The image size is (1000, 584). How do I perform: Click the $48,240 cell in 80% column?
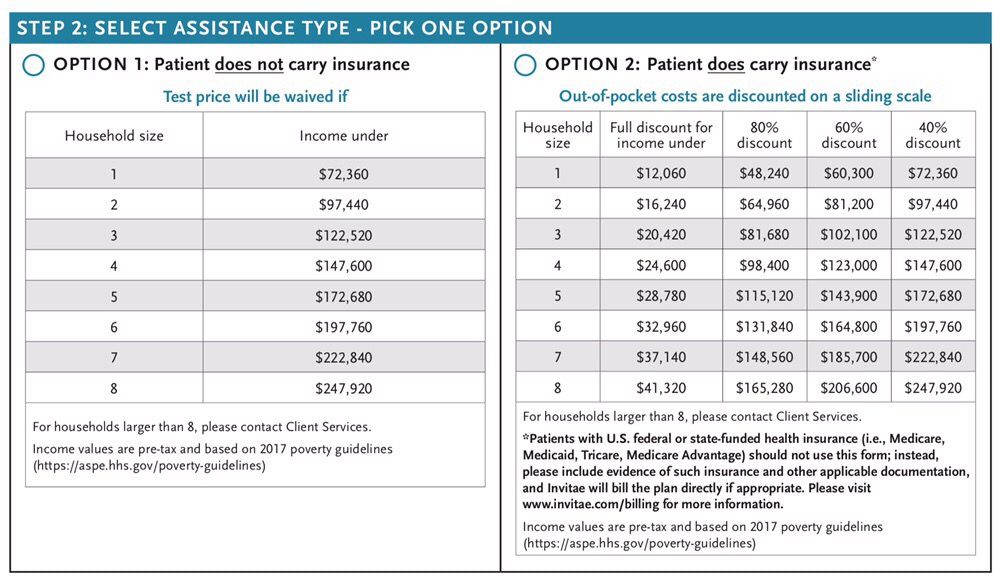click(x=764, y=174)
